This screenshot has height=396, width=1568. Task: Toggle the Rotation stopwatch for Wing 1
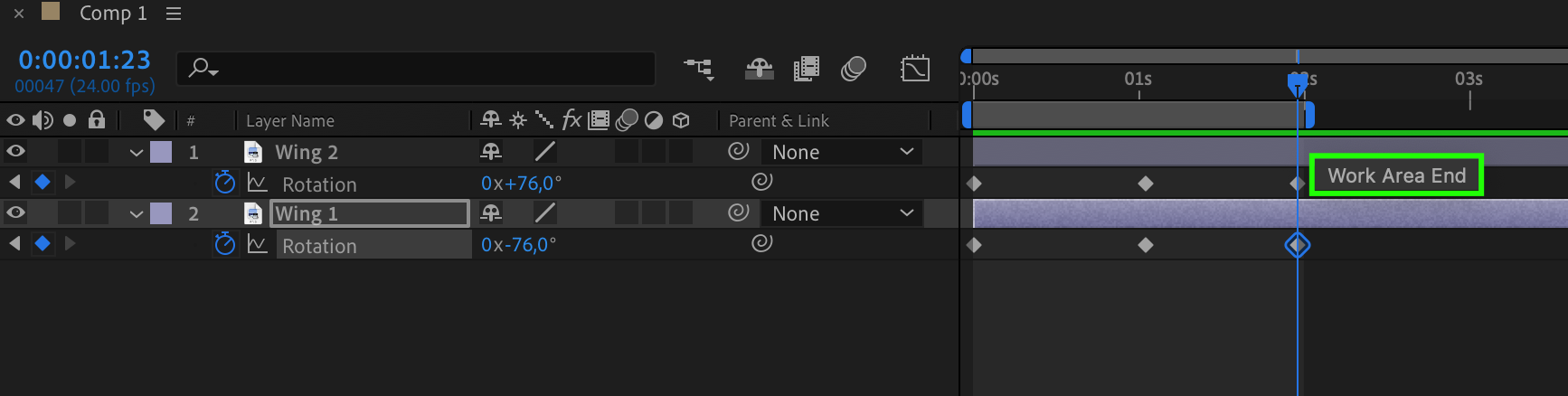tap(224, 244)
